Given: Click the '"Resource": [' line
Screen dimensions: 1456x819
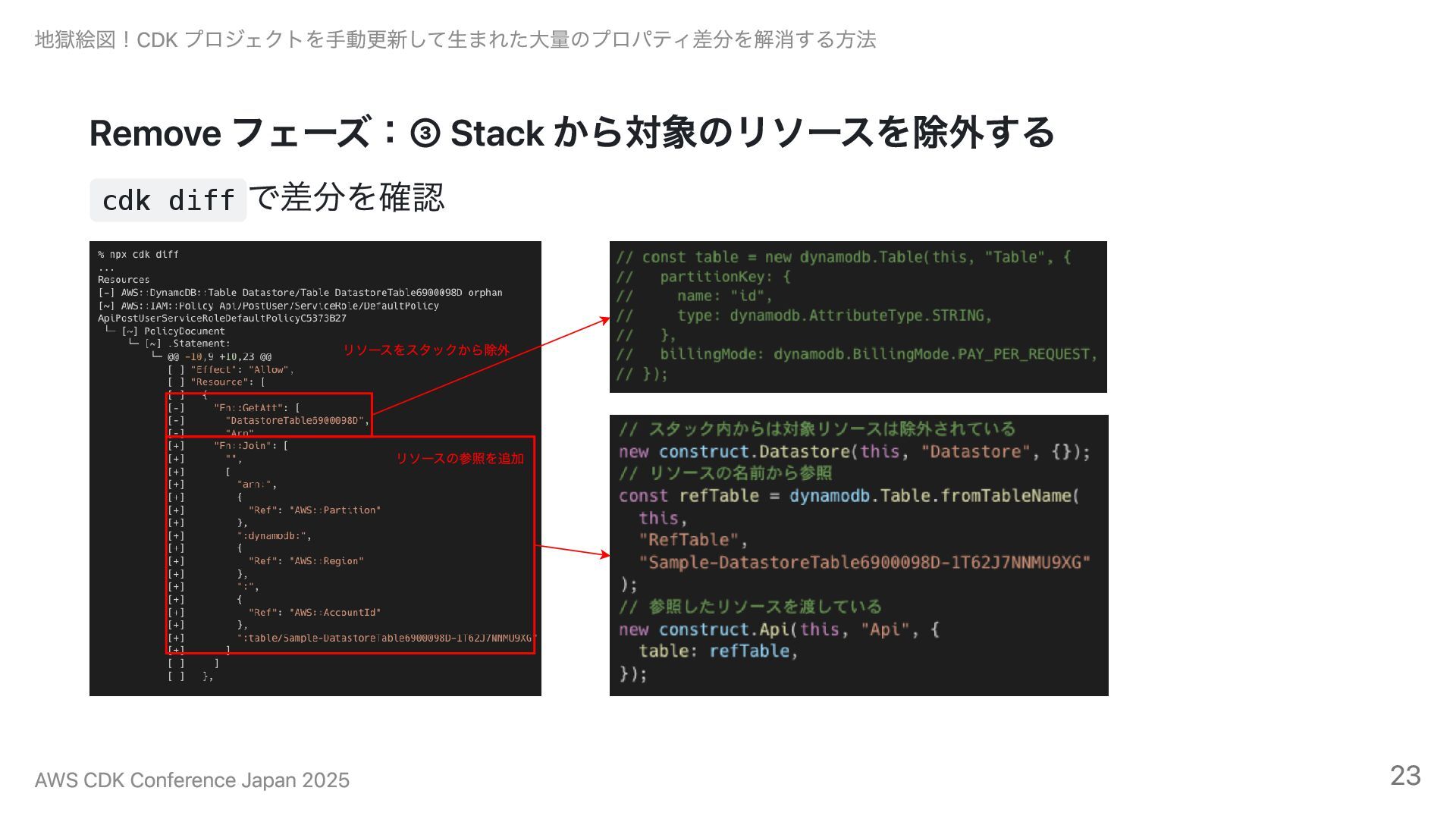Looking at the screenshot, I should 216,382.
